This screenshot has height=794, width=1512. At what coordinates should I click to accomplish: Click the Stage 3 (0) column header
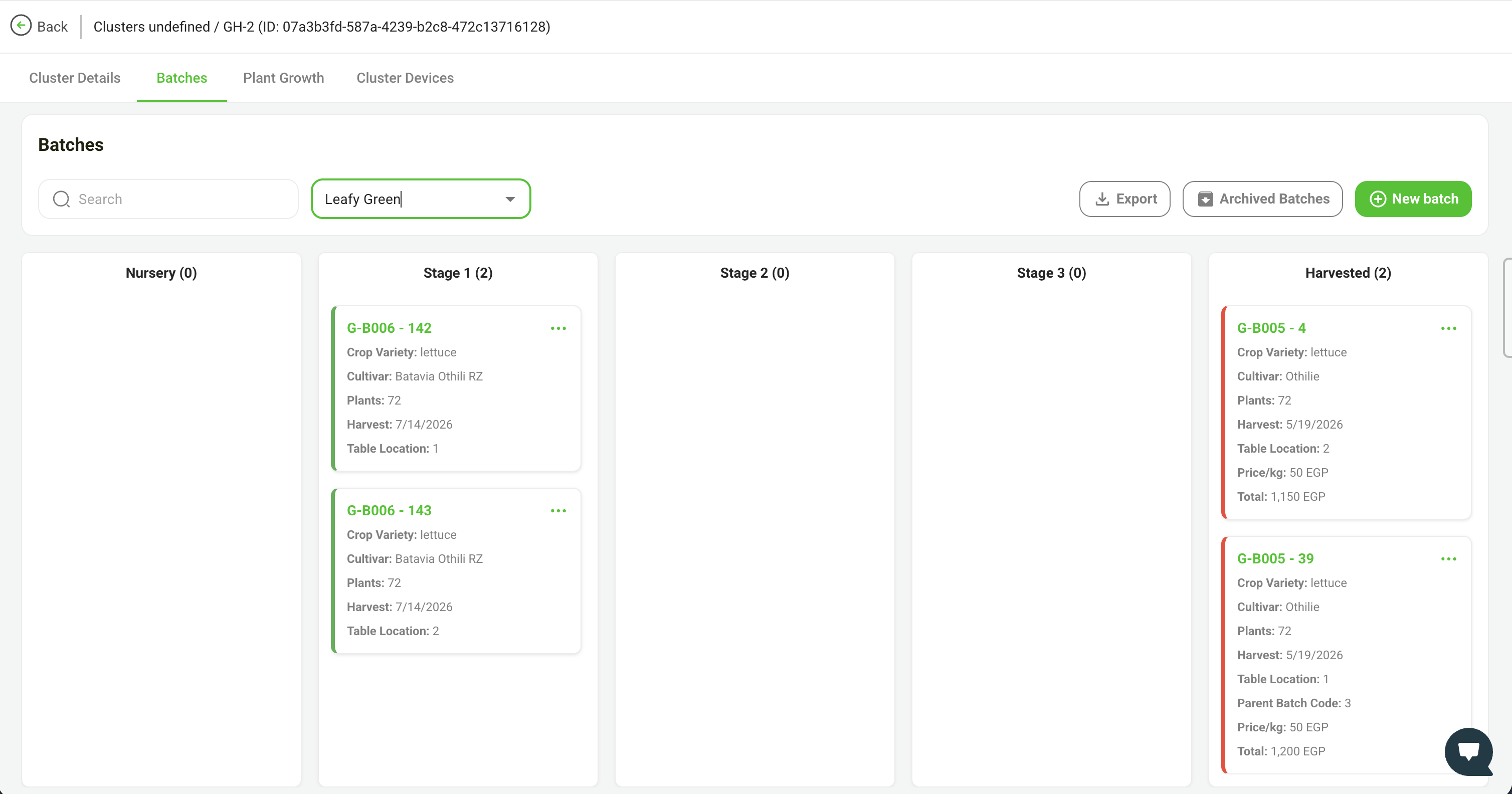coord(1051,273)
